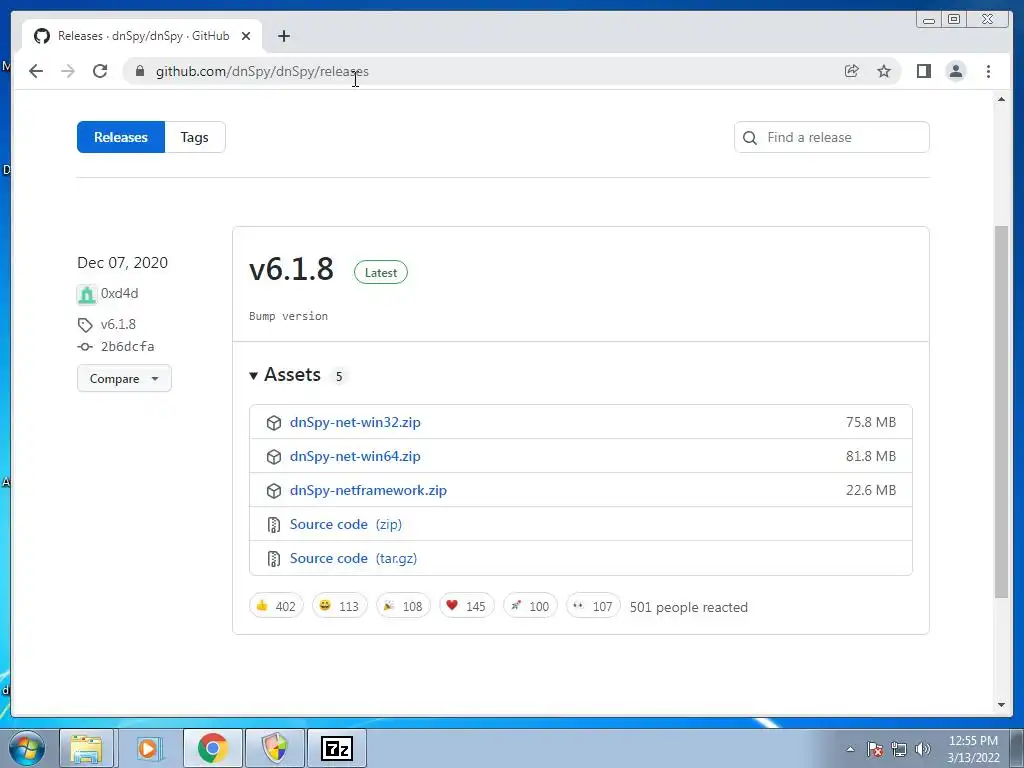Download dnSpy-net-win32.zip
The width and height of the screenshot is (1024, 768).
(355, 422)
